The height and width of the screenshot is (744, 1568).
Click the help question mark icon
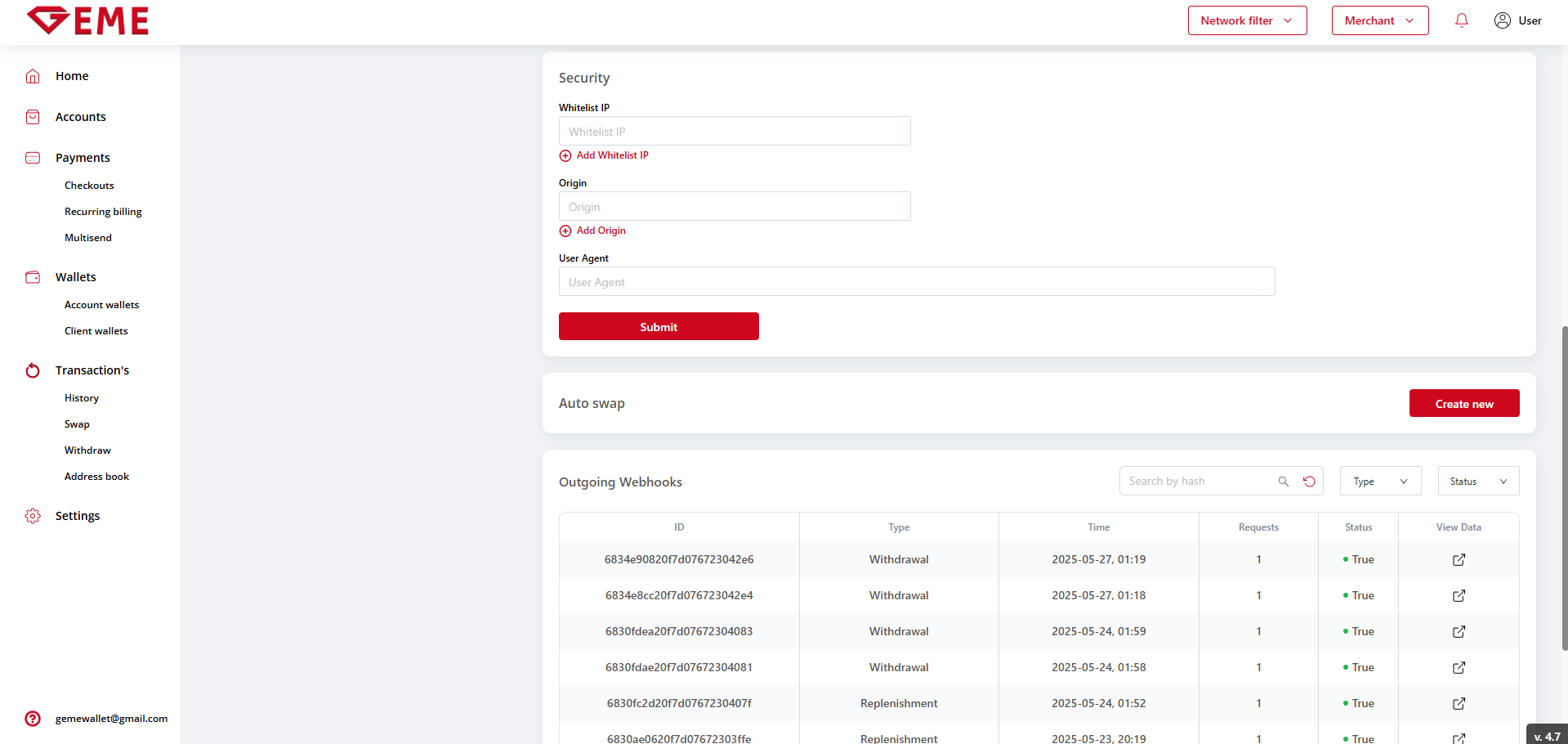pyautogui.click(x=33, y=719)
